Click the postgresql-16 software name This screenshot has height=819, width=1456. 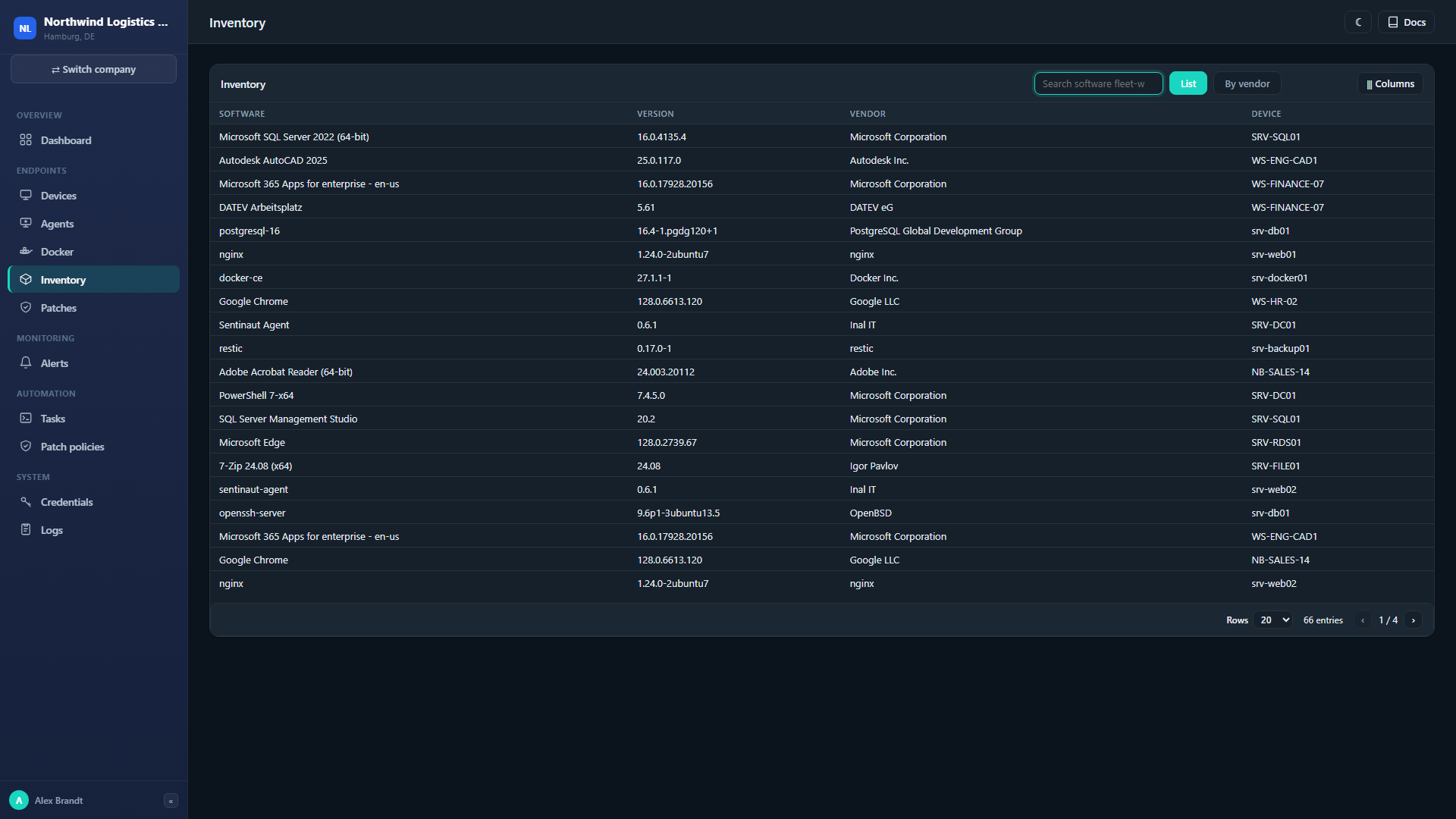(249, 231)
